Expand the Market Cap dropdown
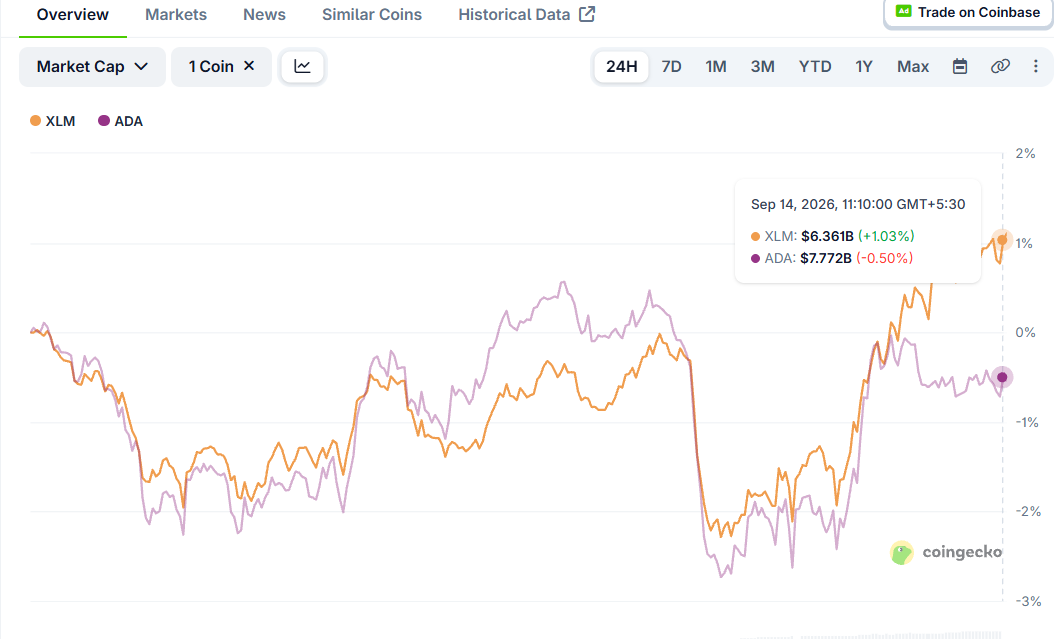The width and height of the screenshot is (1063, 639). point(92,66)
